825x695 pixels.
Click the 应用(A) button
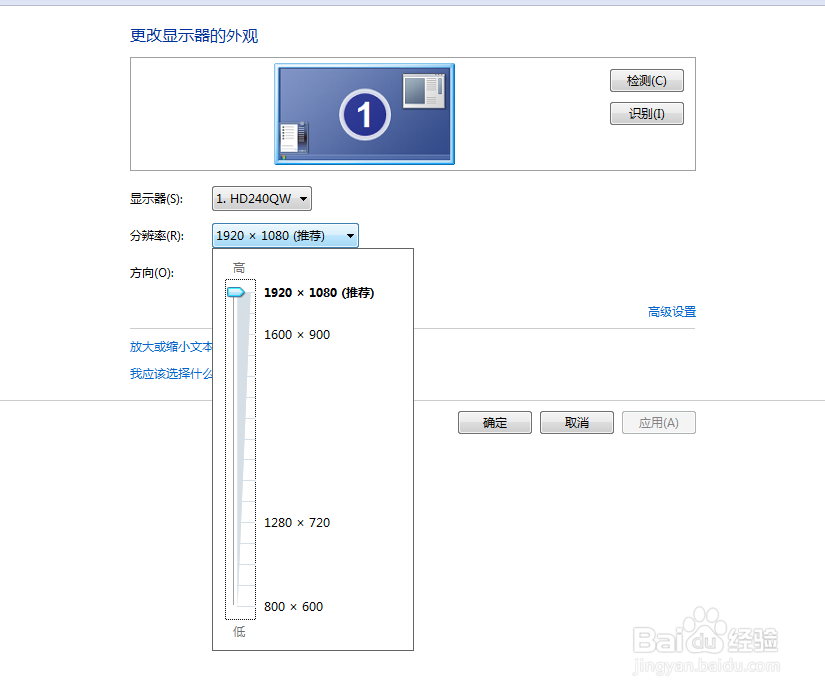(658, 422)
